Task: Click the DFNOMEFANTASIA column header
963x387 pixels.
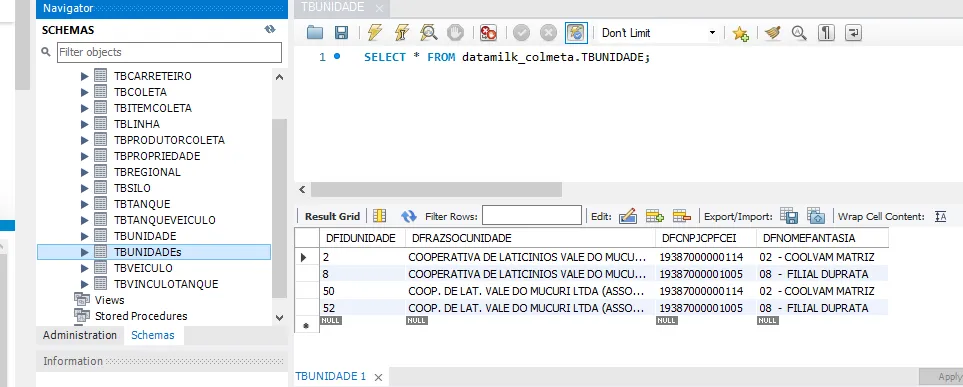Action: 822,238
